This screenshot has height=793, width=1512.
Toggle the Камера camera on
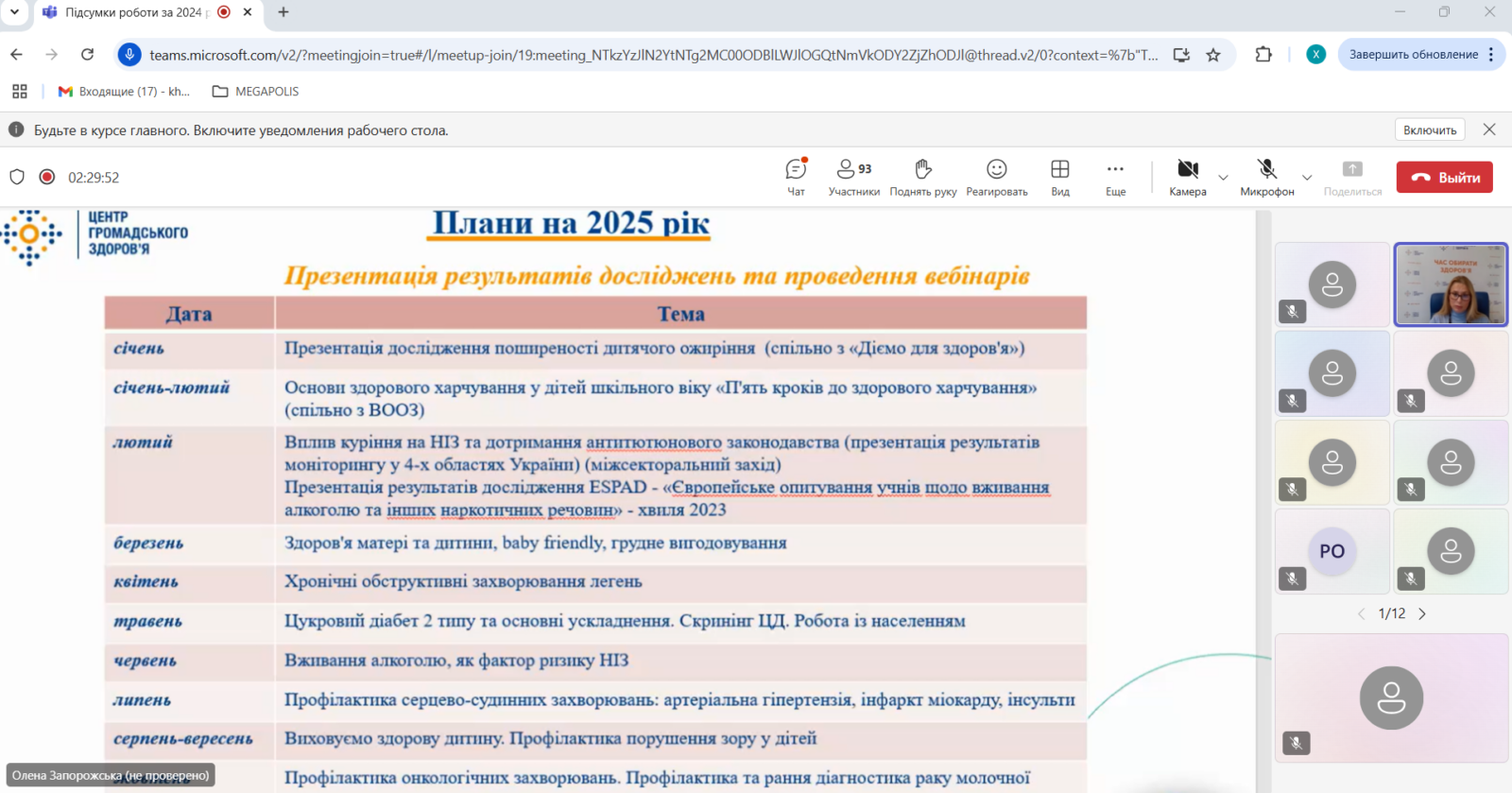click(x=1187, y=177)
